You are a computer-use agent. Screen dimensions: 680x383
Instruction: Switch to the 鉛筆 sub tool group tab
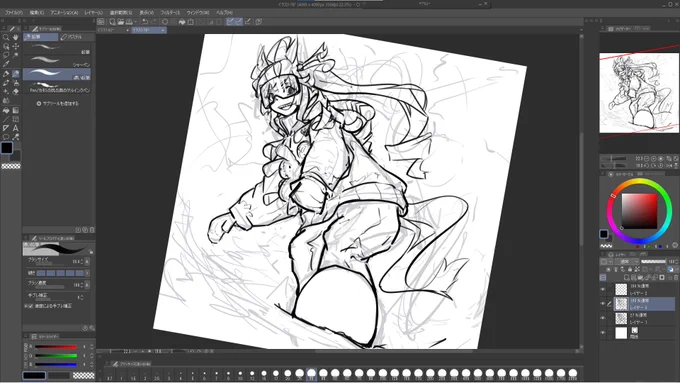(x=41, y=37)
